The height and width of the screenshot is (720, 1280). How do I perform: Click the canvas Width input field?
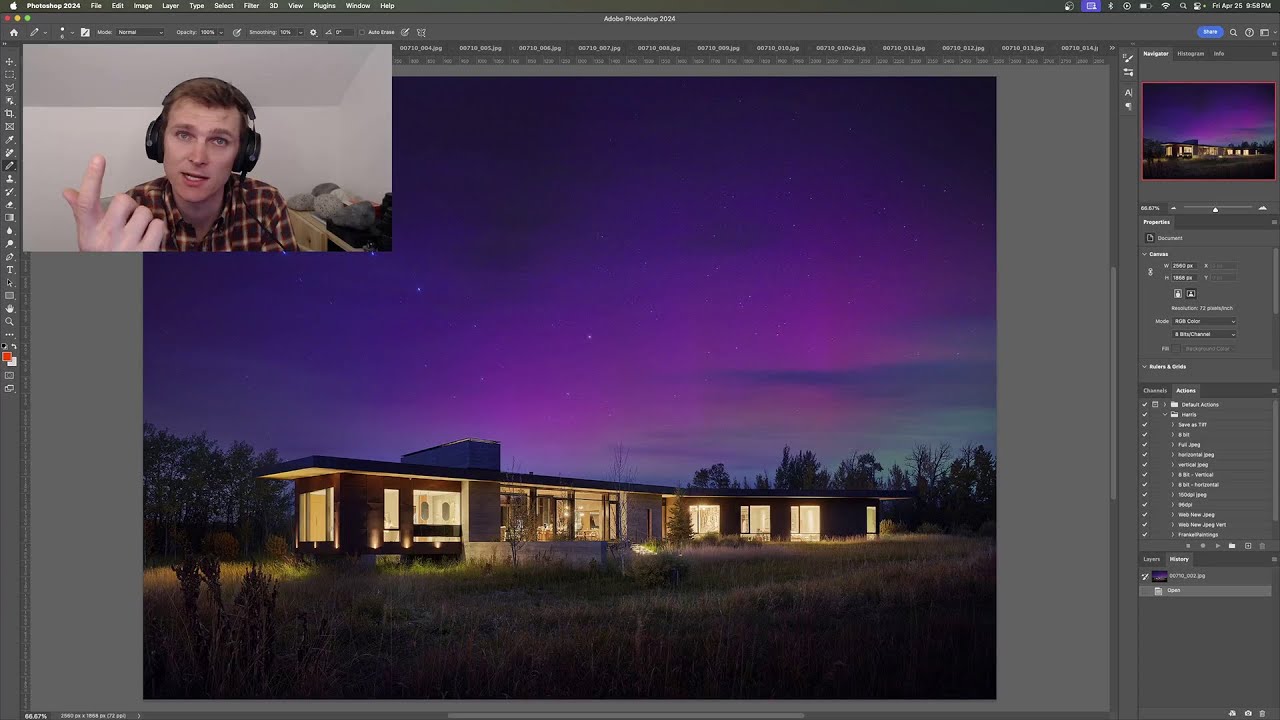click(x=1185, y=266)
